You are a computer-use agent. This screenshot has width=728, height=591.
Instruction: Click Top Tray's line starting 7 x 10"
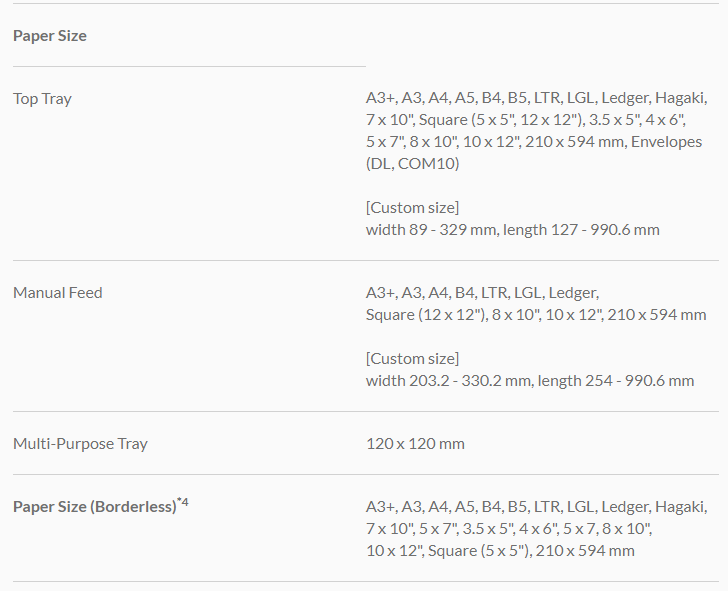pyautogui.click(x=534, y=120)
